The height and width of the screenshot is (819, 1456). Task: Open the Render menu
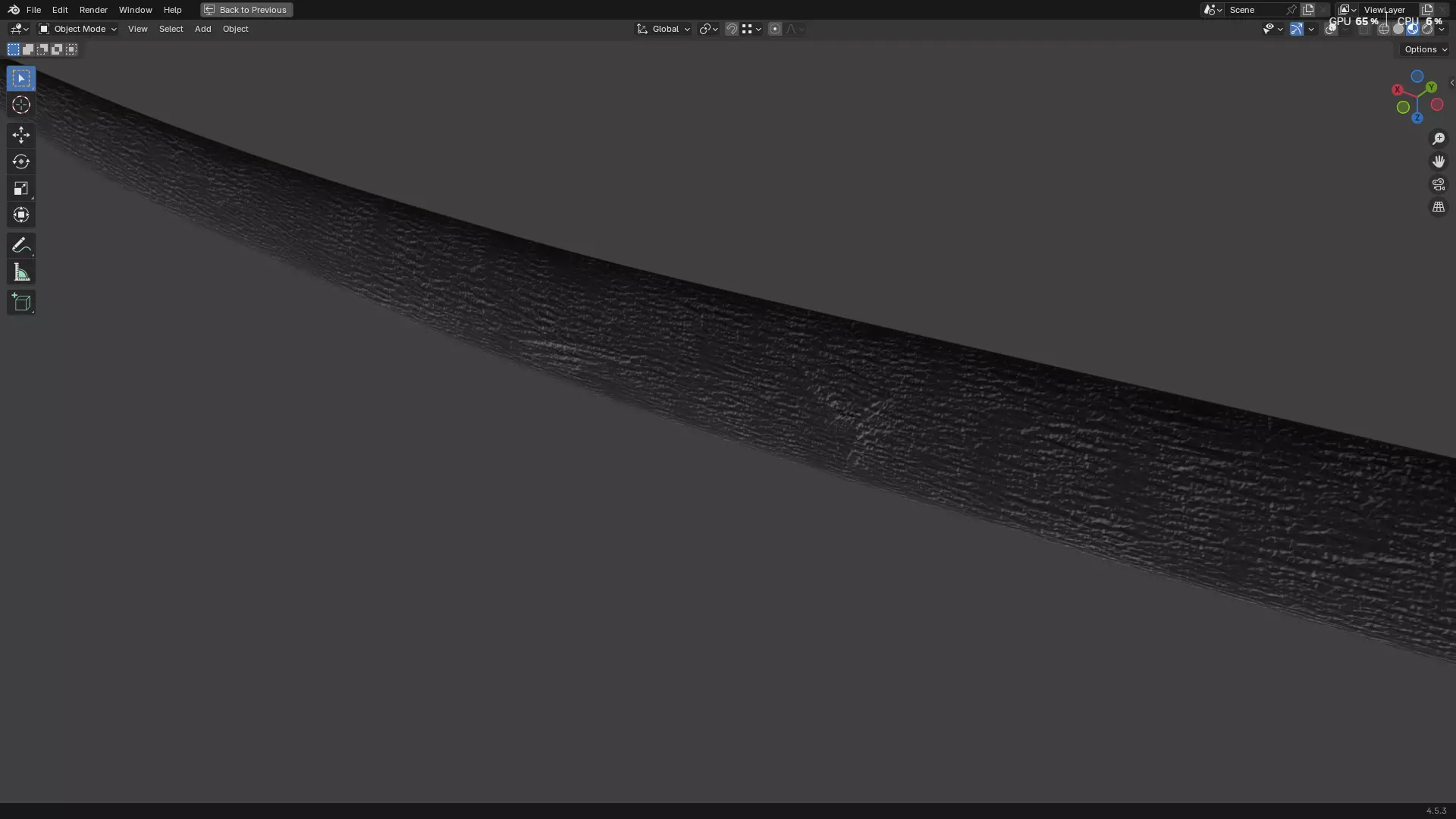(93, 10)
